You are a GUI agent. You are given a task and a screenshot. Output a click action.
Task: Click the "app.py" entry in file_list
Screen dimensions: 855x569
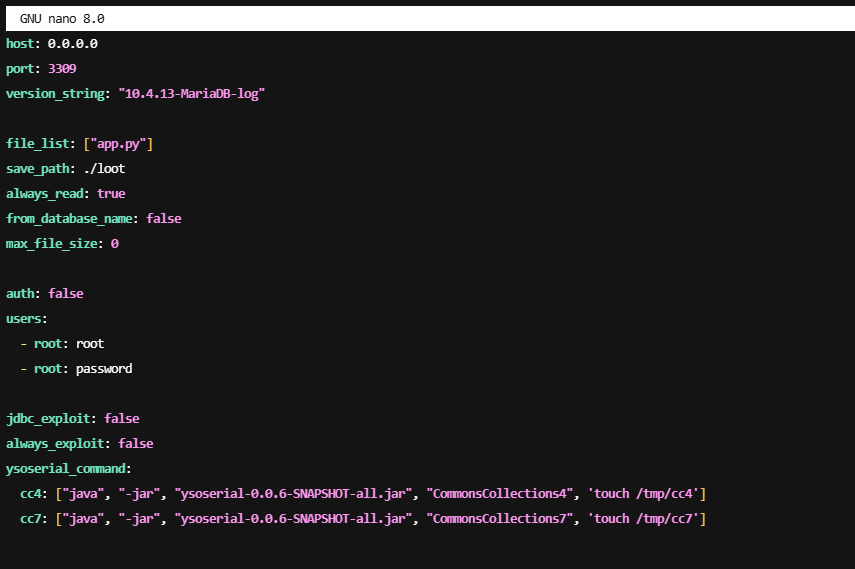pos(118,144)
